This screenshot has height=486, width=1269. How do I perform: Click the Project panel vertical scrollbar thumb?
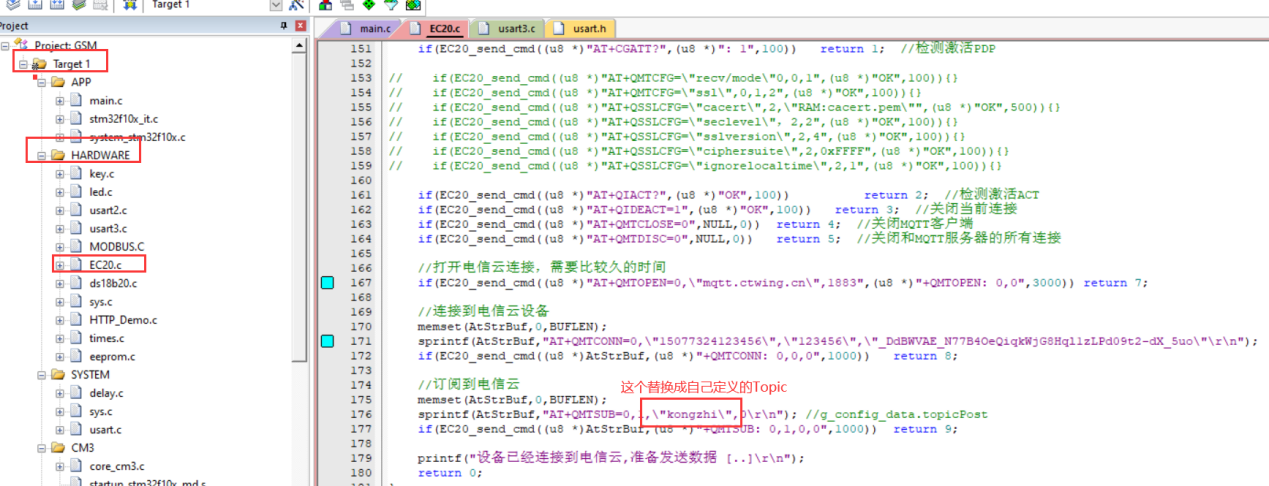(x=300, y=205)
